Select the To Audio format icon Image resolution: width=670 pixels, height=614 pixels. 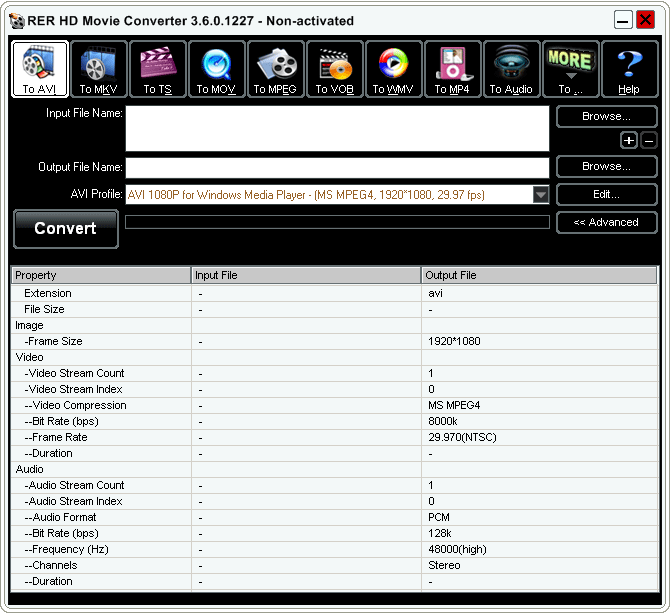tap(511, 69)
